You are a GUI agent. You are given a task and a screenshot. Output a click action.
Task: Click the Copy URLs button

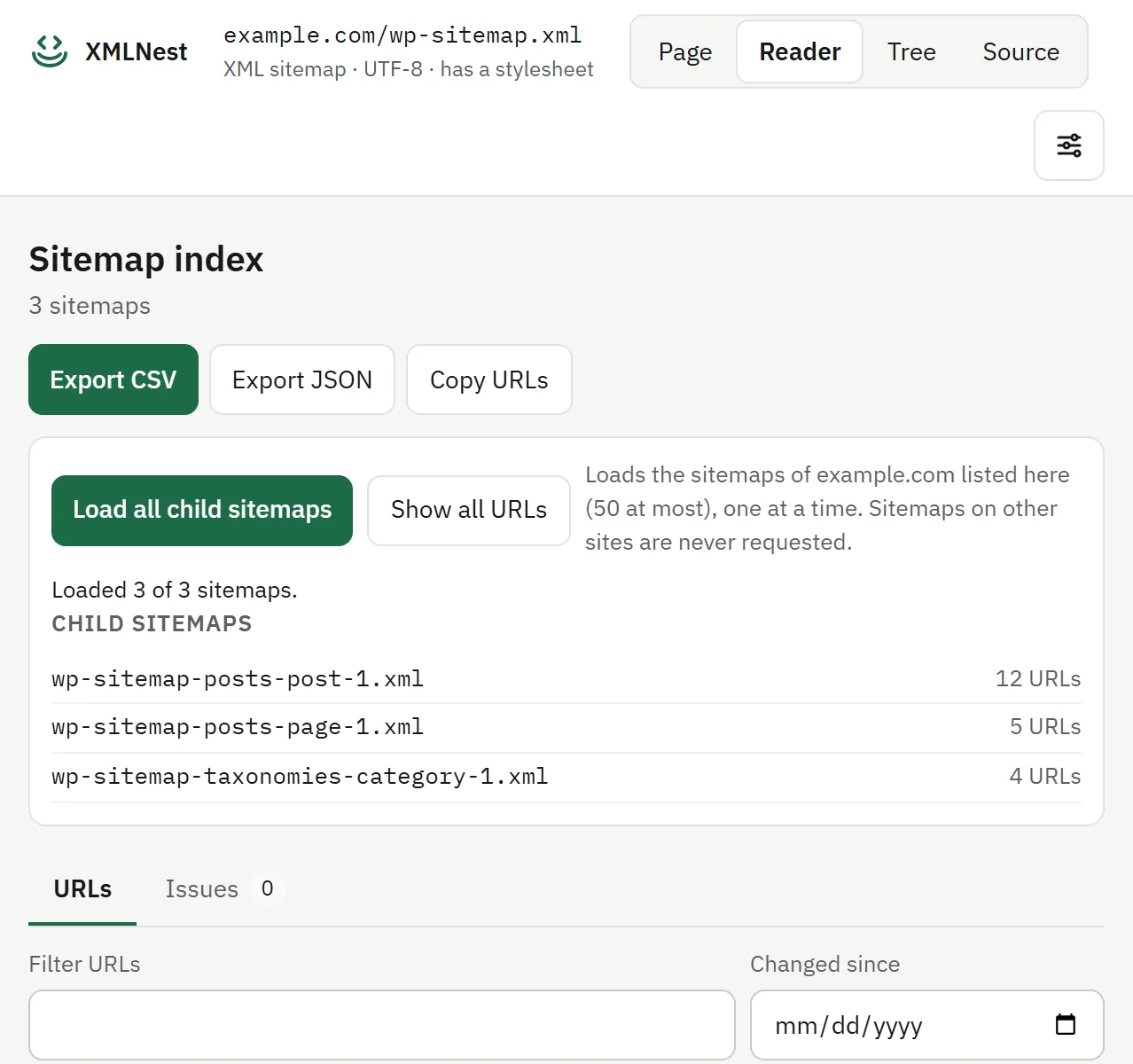488,379
